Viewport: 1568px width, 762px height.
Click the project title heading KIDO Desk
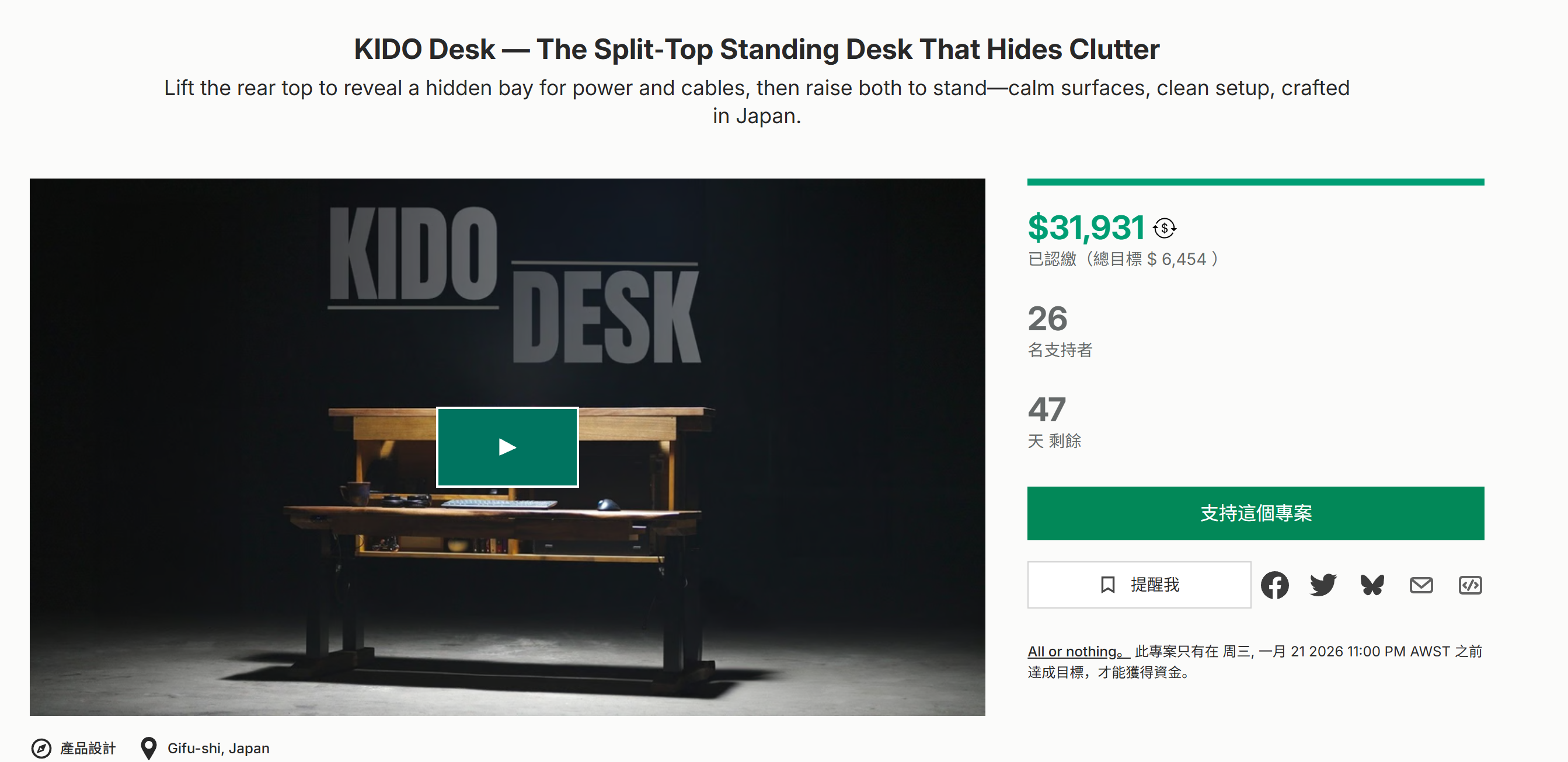[756, 49]
